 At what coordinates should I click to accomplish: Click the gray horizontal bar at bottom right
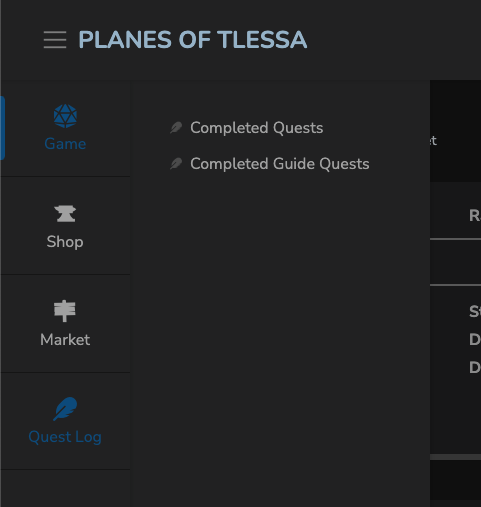coord(455,457)
